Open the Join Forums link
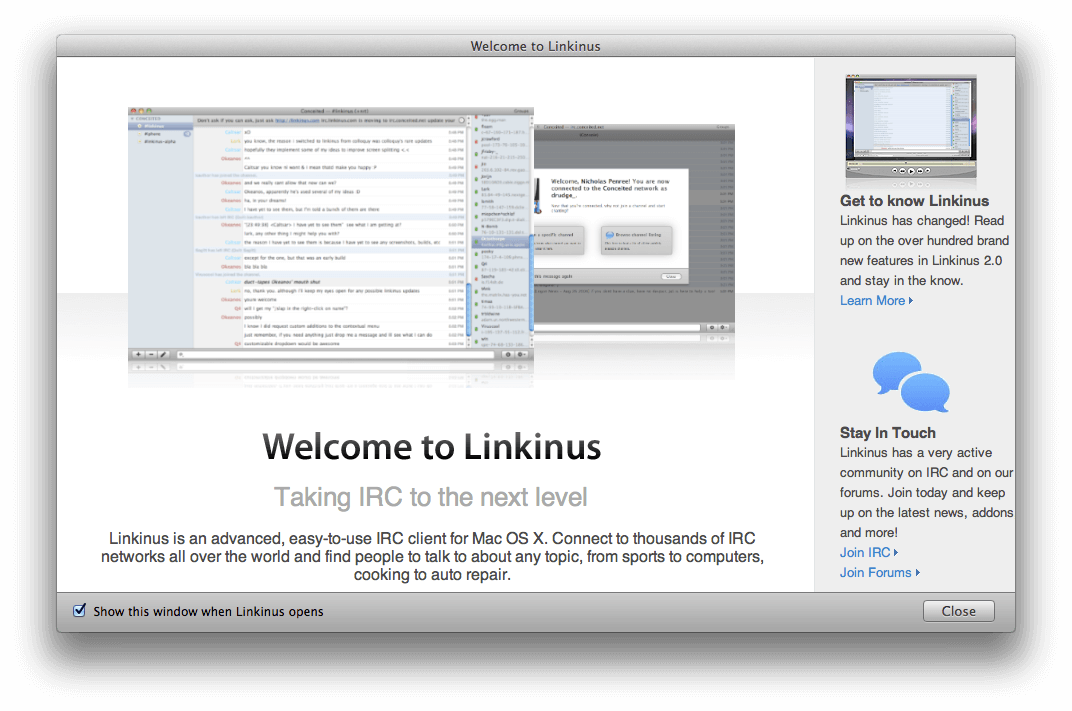This screenshot has width=1072, height=711. point(875,573)
